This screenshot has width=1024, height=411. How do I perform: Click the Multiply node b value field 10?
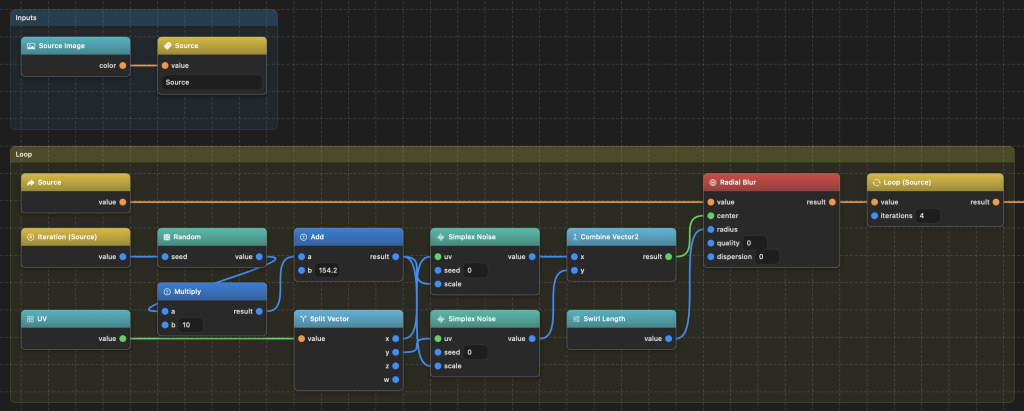[191, 325]
